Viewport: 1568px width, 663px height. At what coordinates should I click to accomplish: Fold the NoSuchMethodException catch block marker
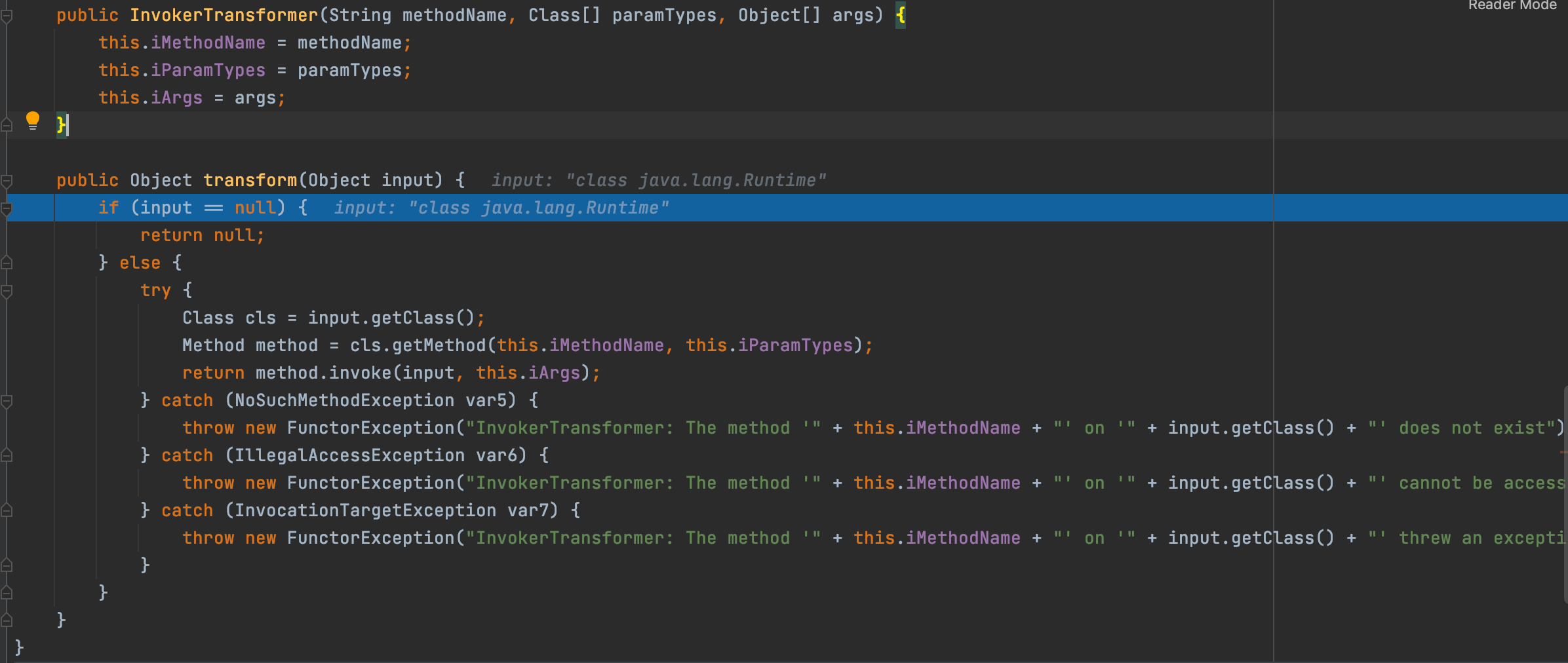[7, 401]
